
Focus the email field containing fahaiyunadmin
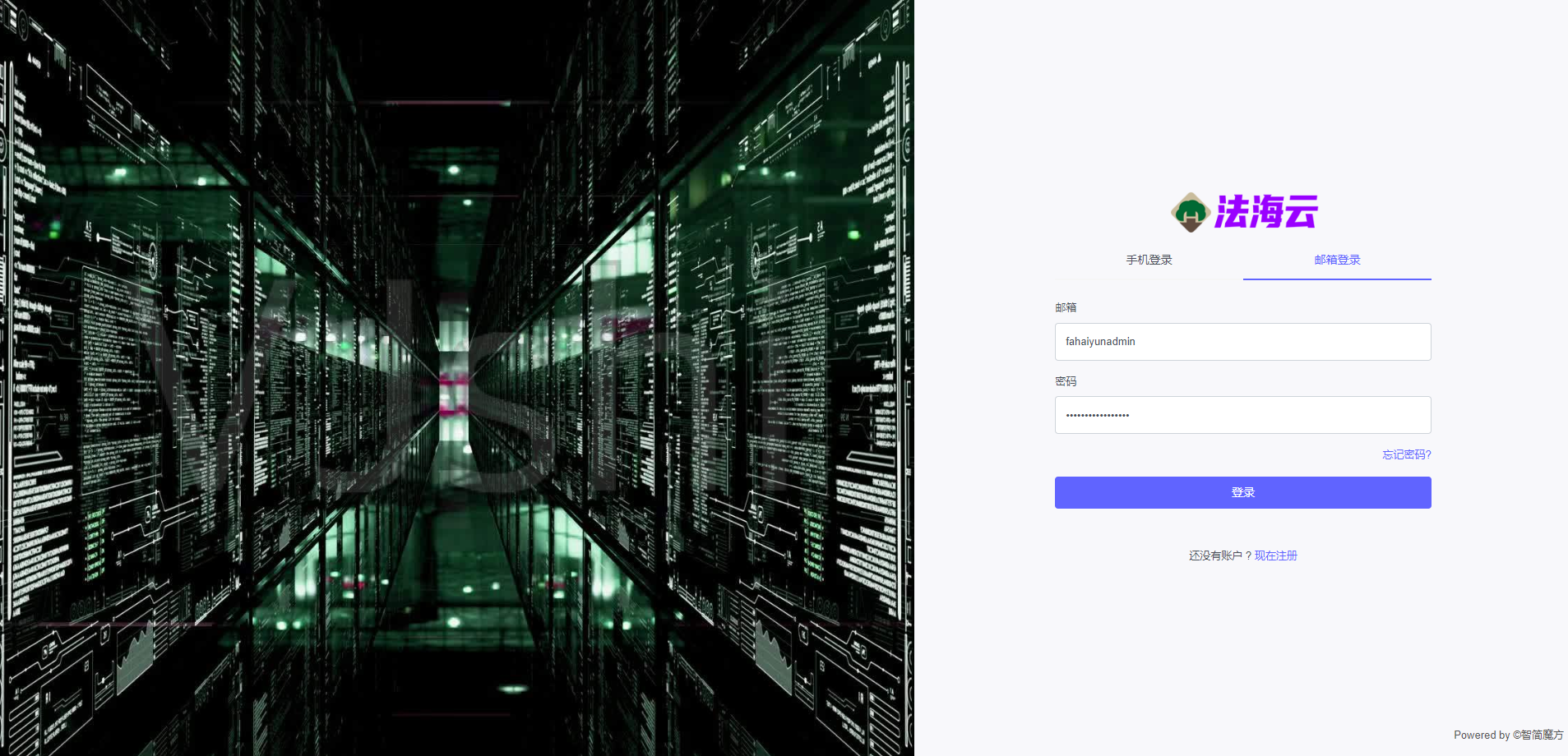coord(1242,342)
